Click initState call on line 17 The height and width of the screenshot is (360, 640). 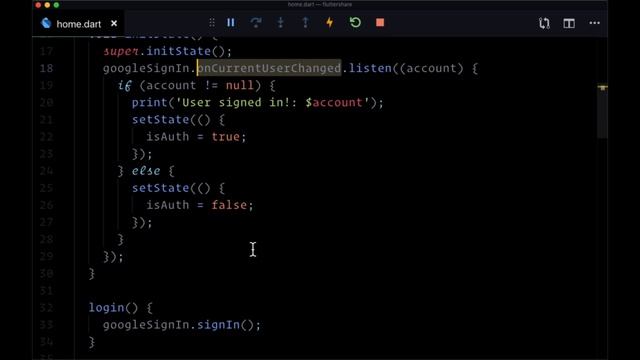click(x=178, y=51)
